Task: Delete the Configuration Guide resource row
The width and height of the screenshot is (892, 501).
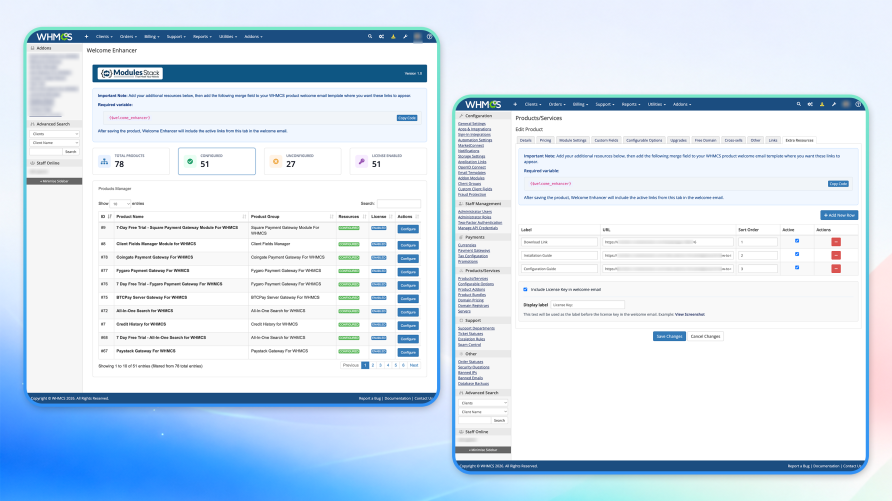Action: coord(836,268)
